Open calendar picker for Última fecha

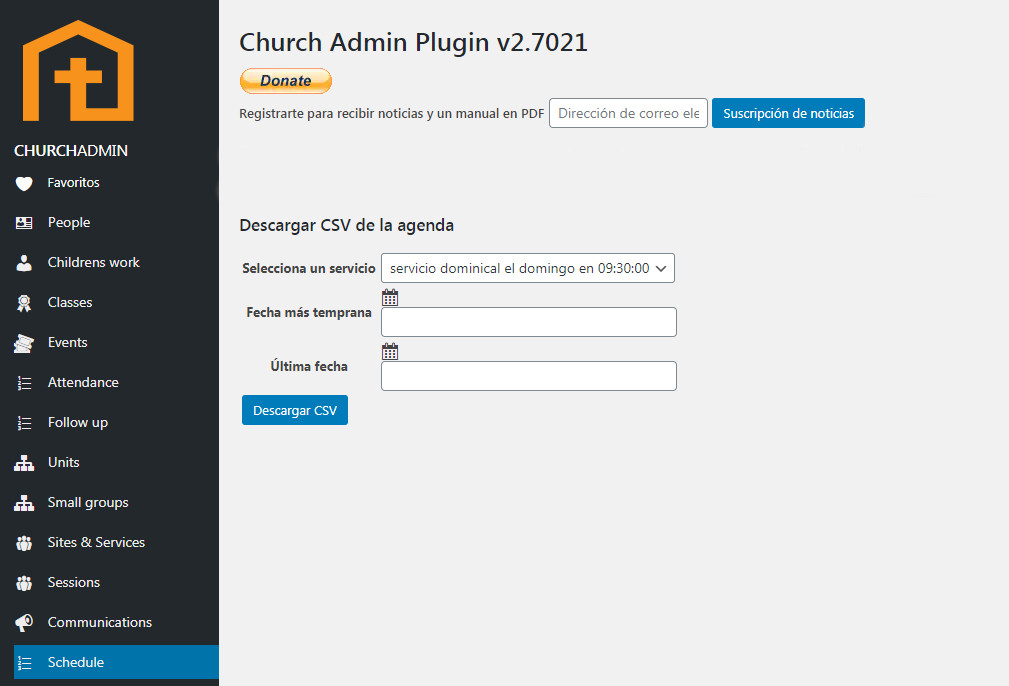(390, 351)
